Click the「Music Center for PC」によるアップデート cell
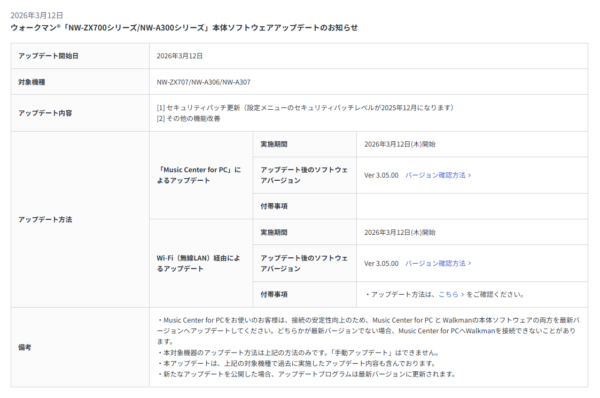600x398 pixels. coord(201,175)
